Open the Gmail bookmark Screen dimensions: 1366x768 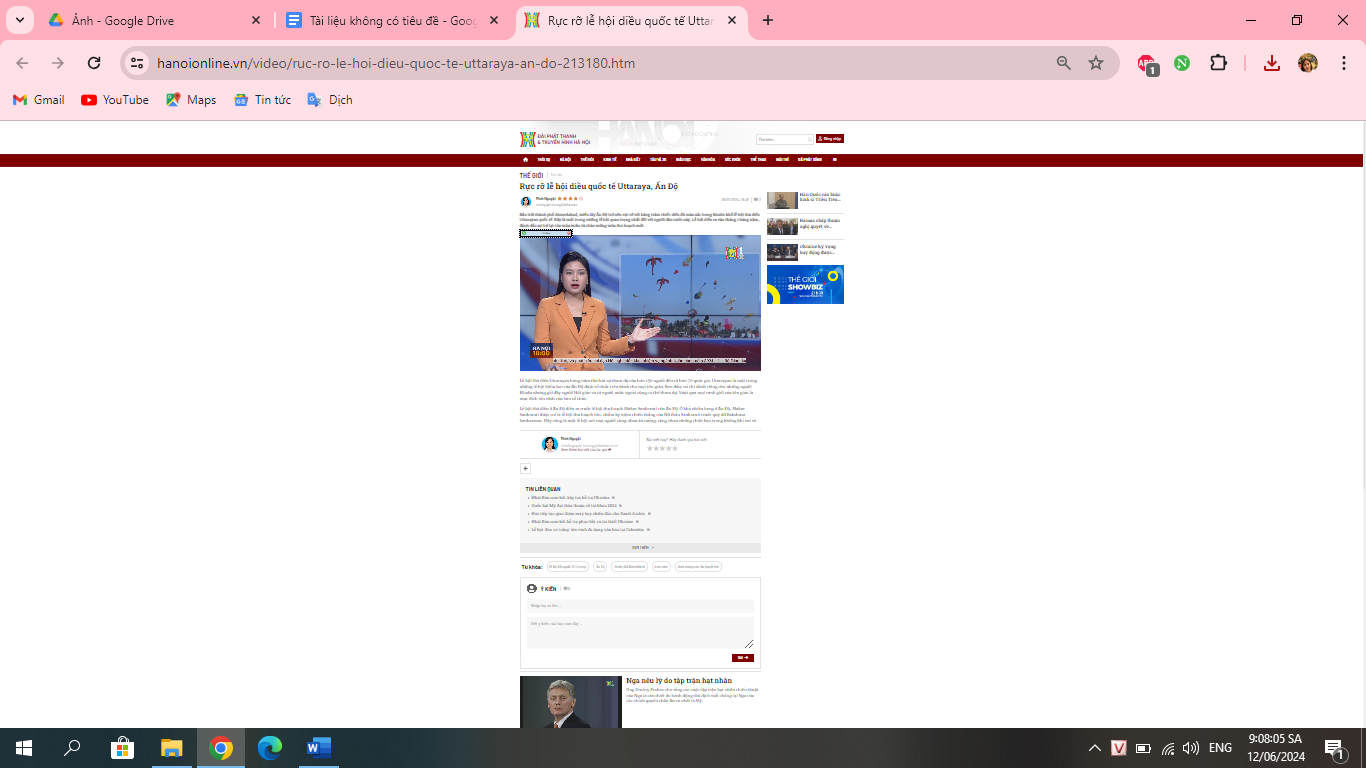tap(39, 100)
